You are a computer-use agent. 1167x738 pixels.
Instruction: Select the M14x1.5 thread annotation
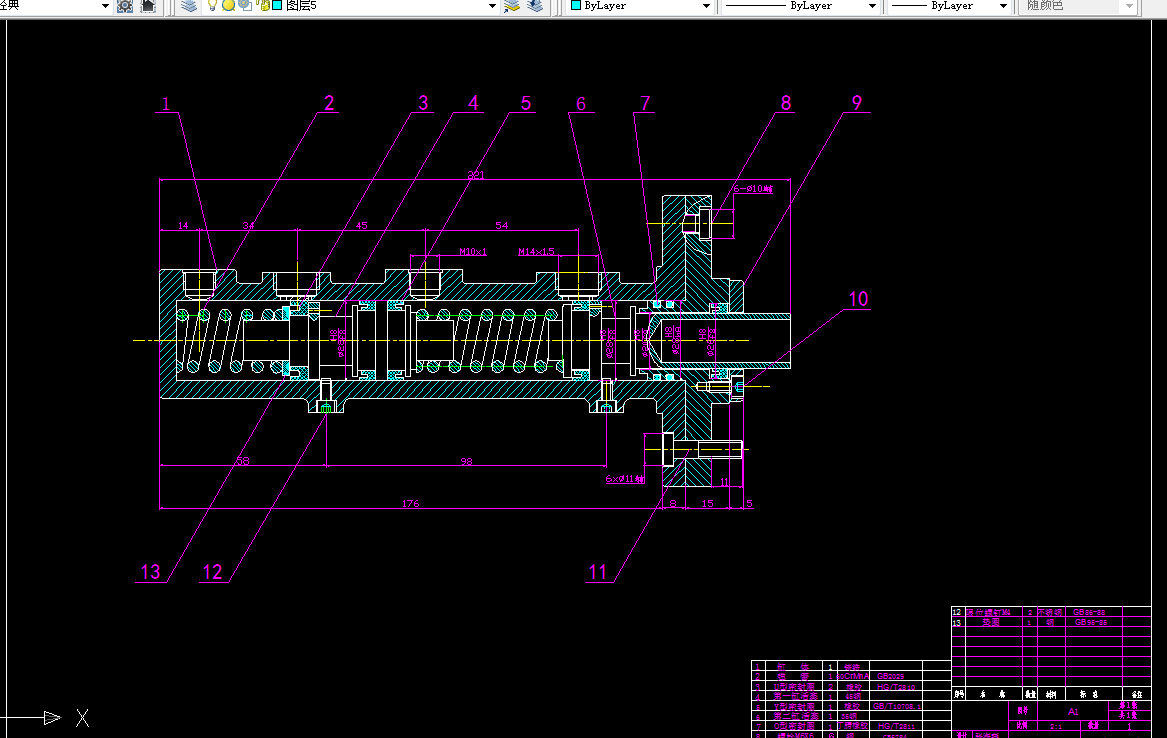point(536,251)
